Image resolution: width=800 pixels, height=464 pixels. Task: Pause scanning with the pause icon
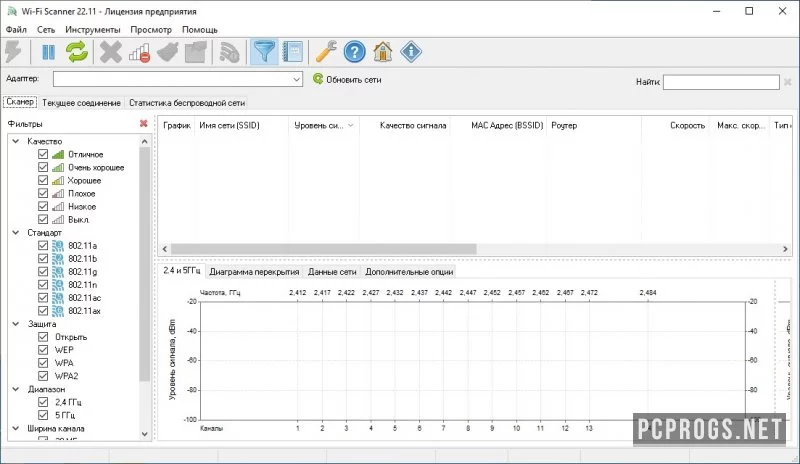click(48, 52)
